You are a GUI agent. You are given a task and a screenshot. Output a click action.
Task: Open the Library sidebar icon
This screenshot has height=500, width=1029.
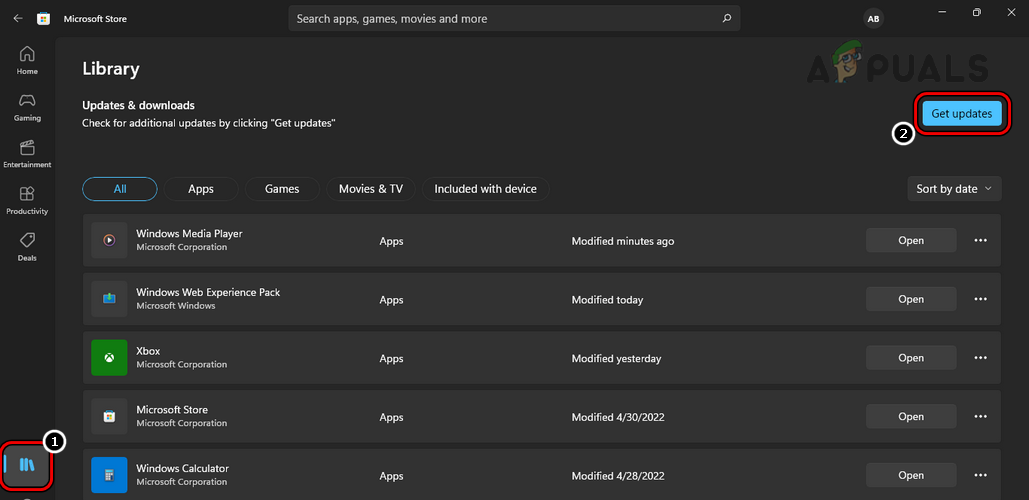(x=27, y=465)
